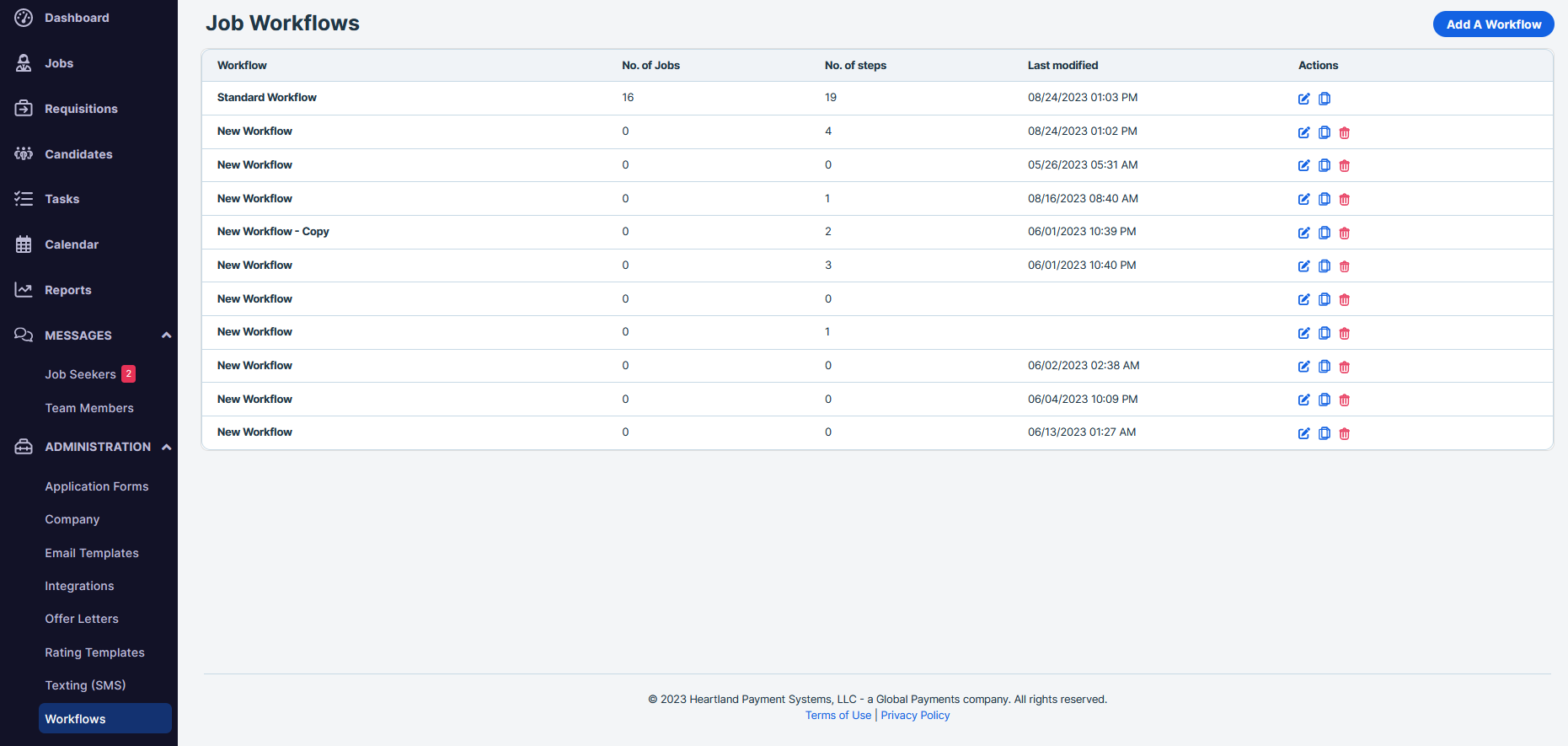Screen dimensions: 1568x746
Task: Click the Workflow column header
Action: (x=242, y=66)
